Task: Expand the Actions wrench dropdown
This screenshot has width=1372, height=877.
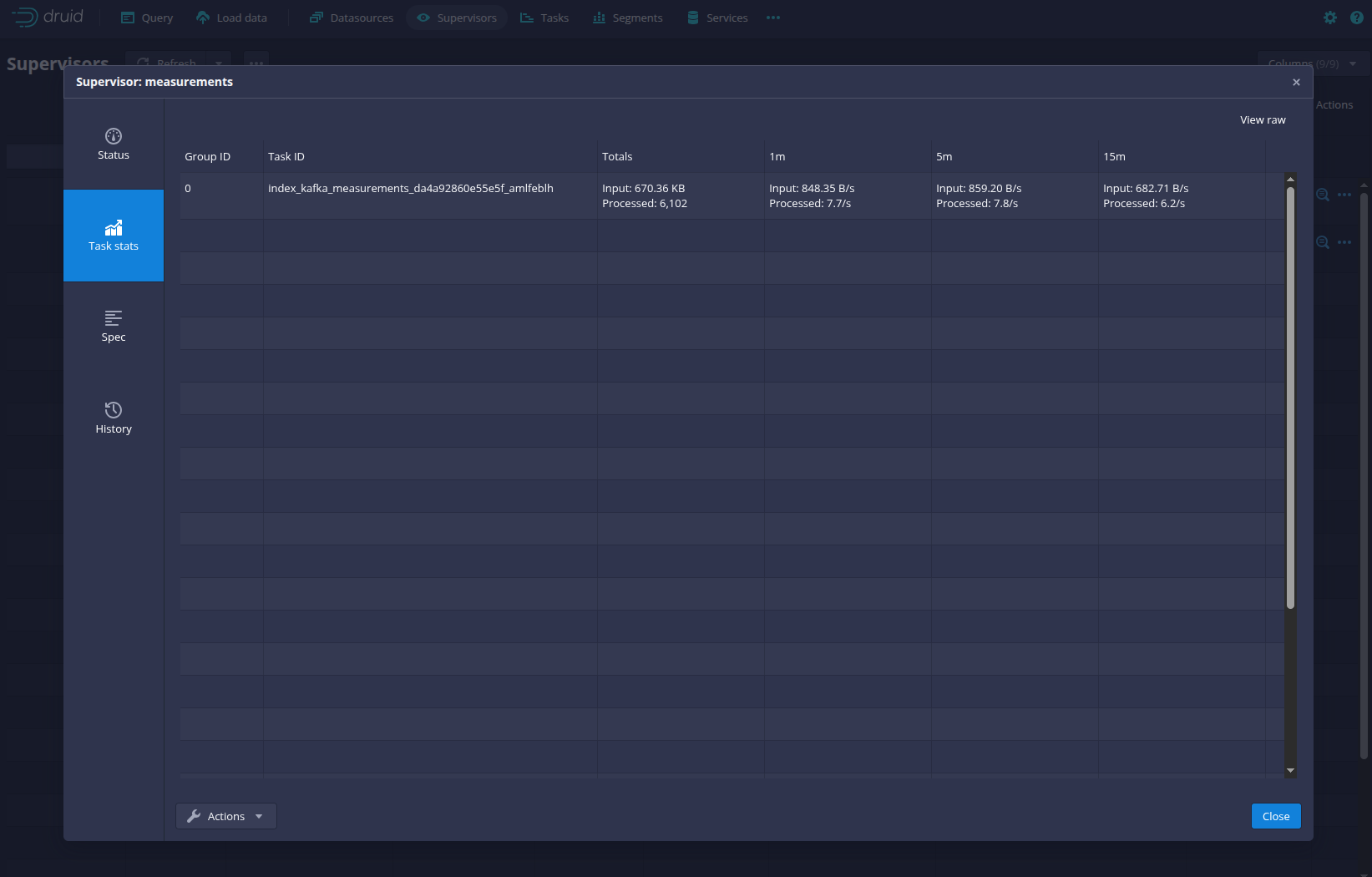Action: coord(225,816)
